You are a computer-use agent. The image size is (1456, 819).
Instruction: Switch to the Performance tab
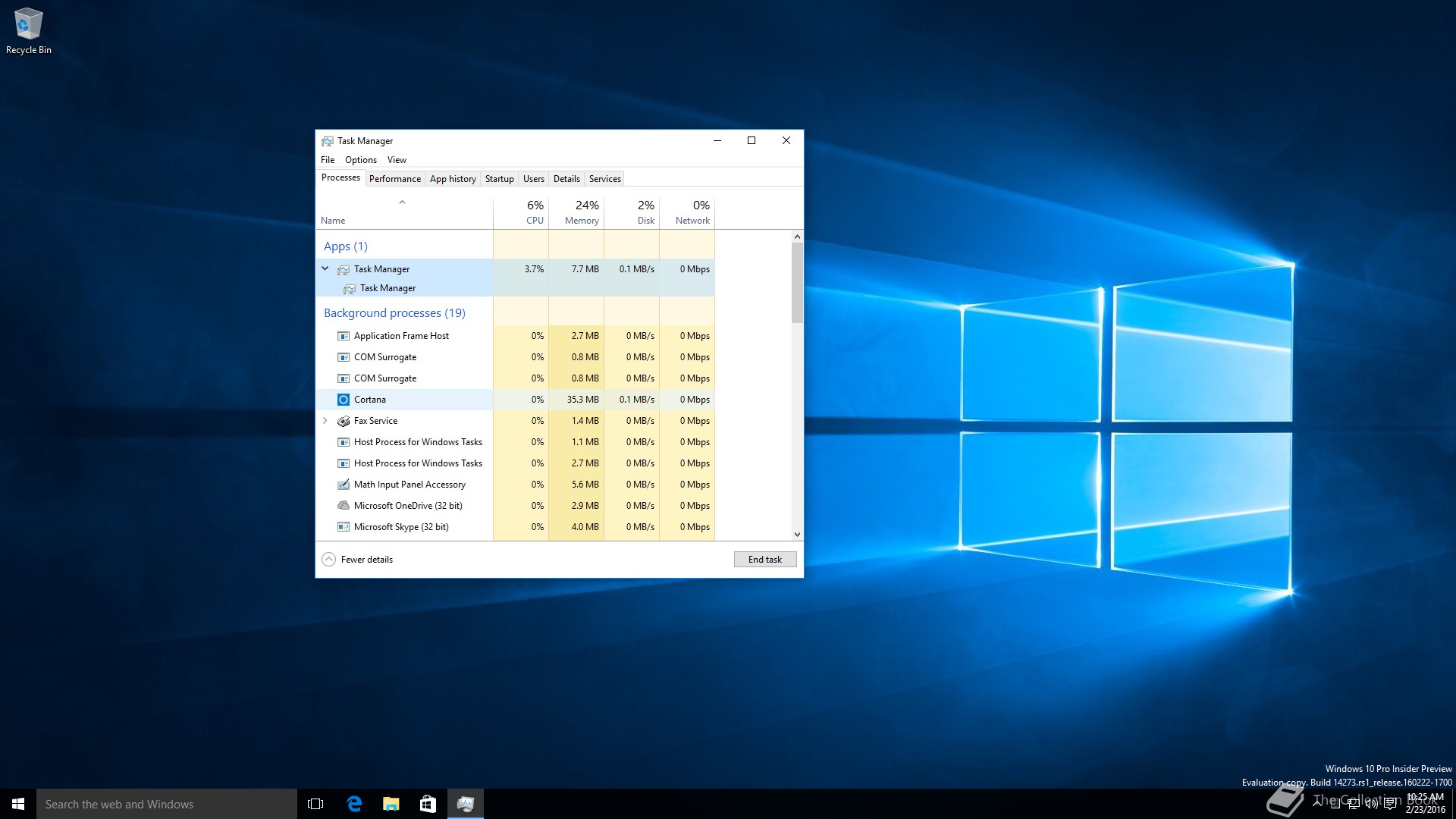tap(394, 179)
